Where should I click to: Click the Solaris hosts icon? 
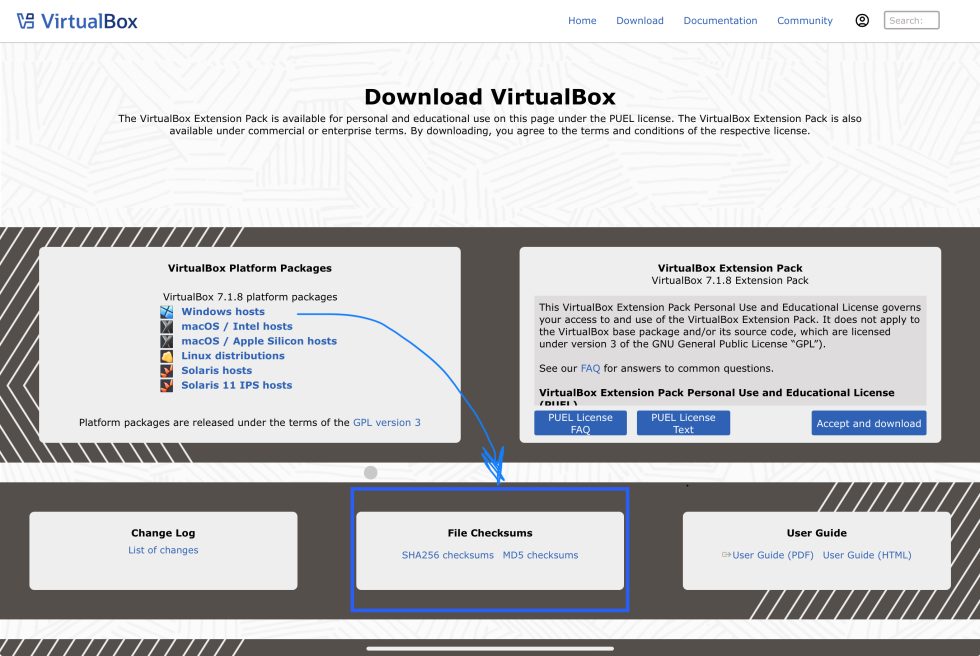[167, 371]
